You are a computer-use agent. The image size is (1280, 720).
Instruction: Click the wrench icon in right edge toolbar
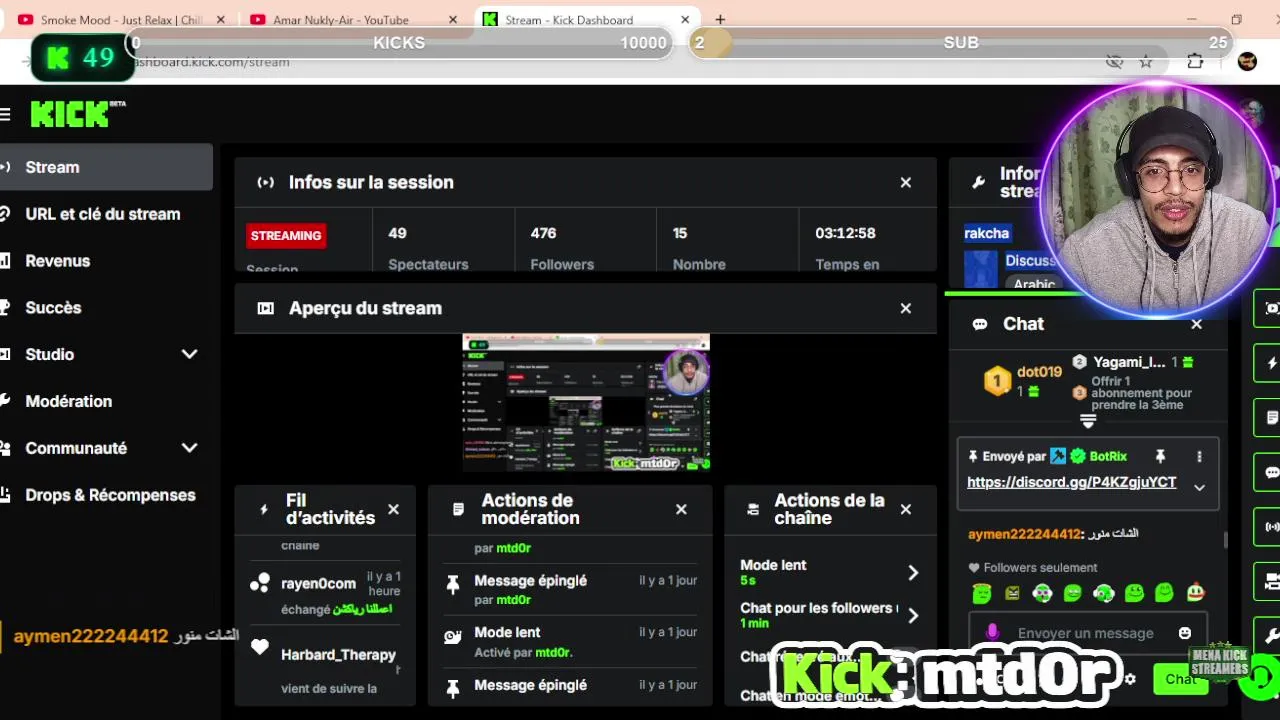pyautogui.click(x=1272, y=635)
